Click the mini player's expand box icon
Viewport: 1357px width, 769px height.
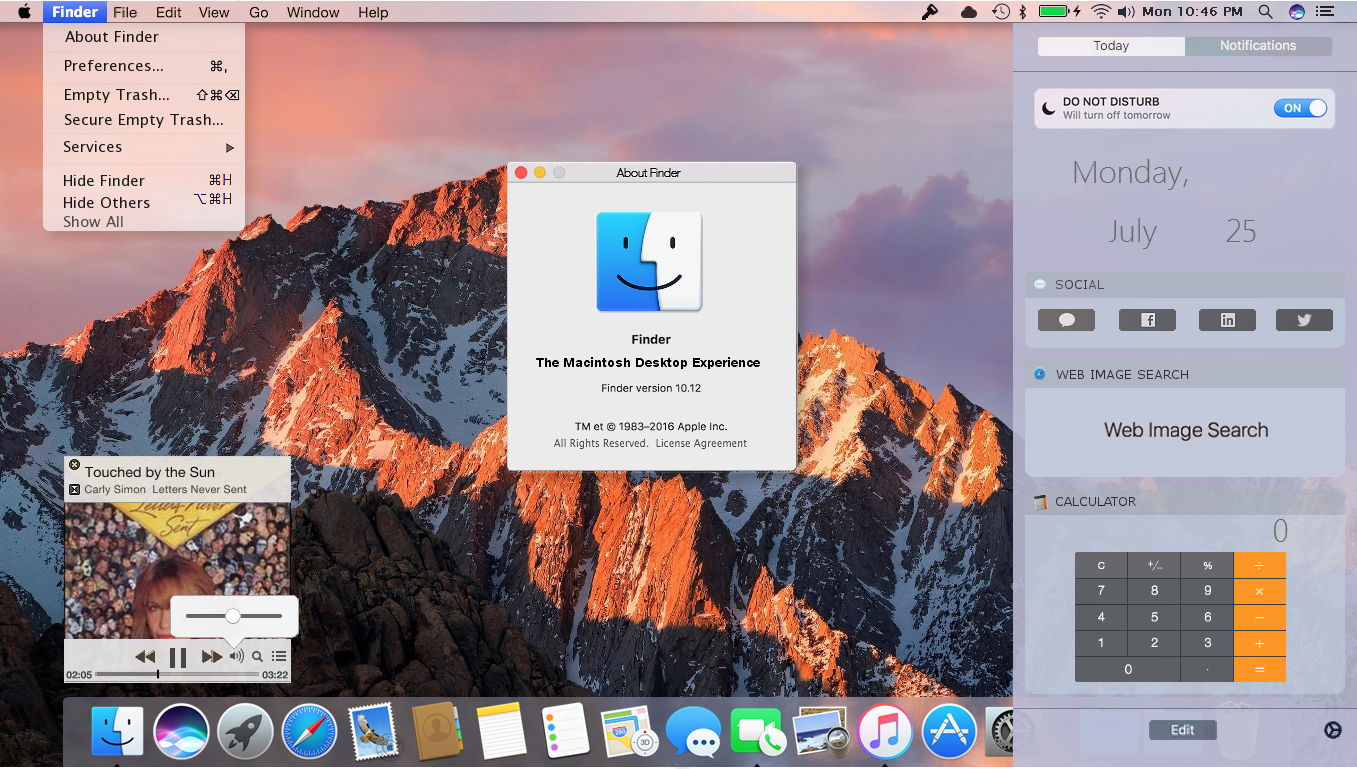point(74,489)
